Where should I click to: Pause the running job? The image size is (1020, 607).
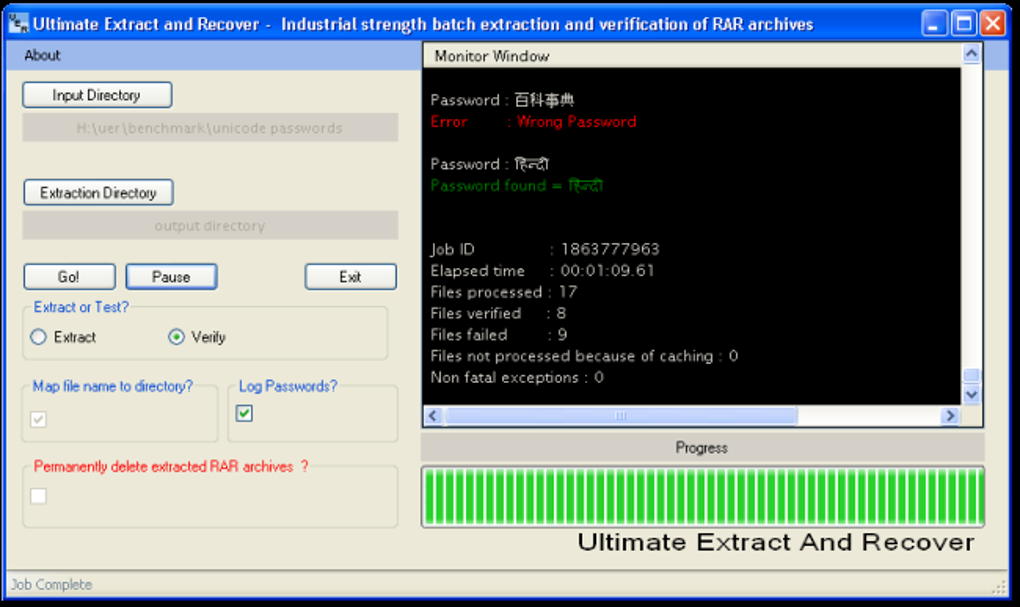pyautogui.click(x=172, y=277)
